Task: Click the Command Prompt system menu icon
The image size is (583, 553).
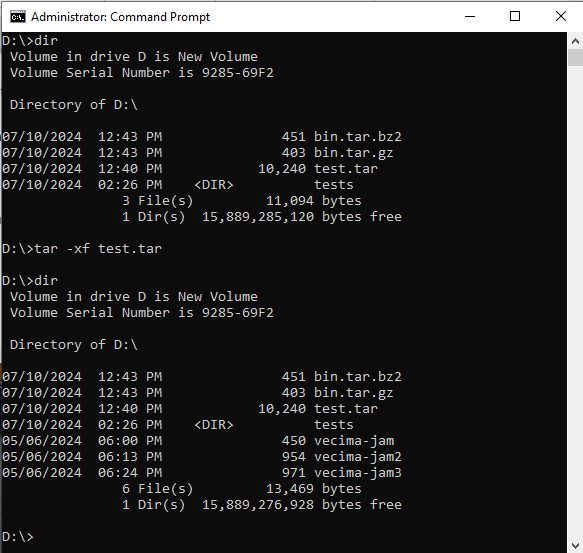Action: [17, 17]
